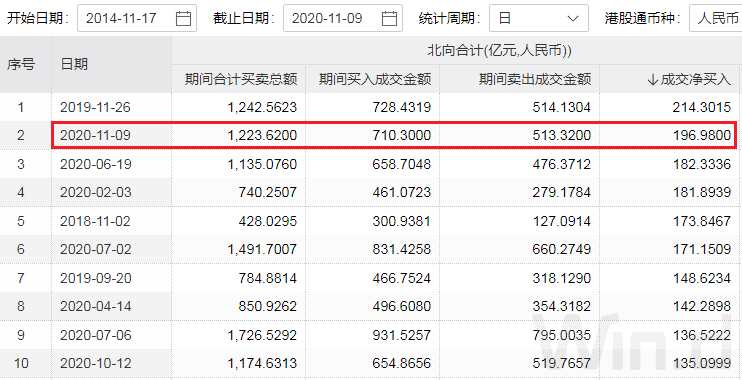742x380 pixels.
Task: Select the buy amount 654.8656
Action: (402, 363)
